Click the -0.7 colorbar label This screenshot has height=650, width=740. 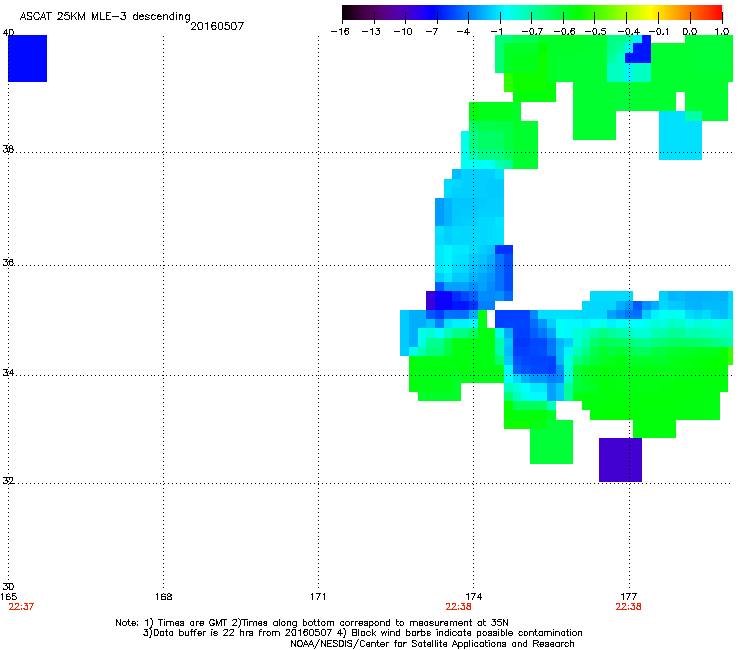coord(532,32)
